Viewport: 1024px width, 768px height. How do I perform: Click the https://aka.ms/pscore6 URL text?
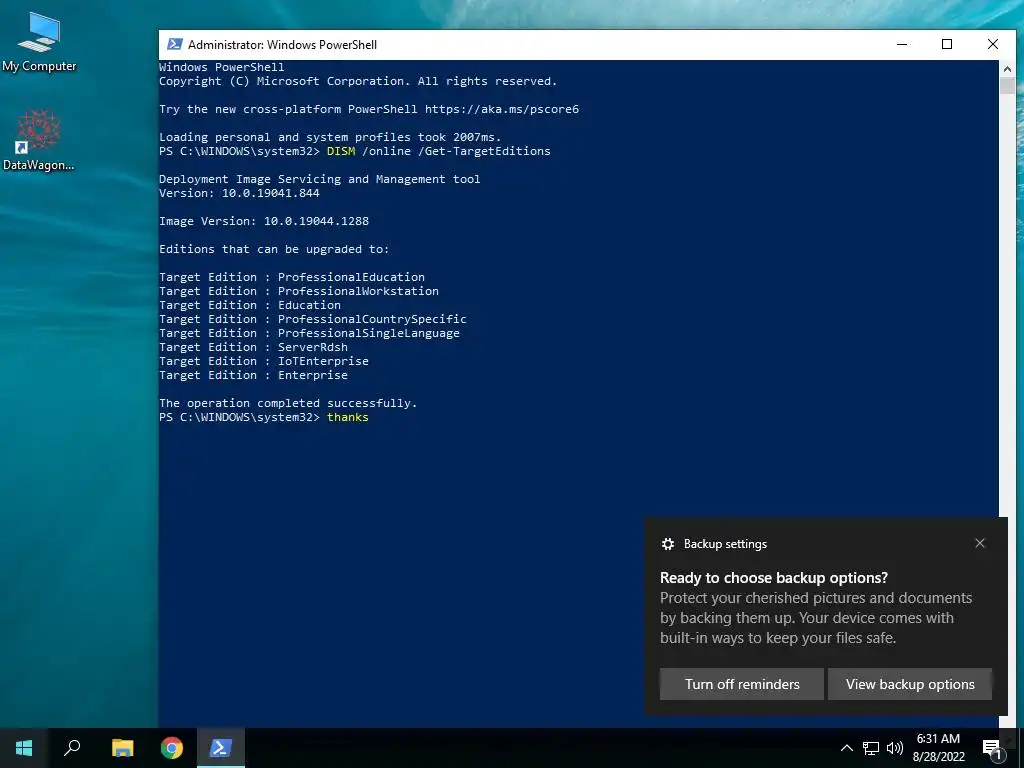click(502, 109)
